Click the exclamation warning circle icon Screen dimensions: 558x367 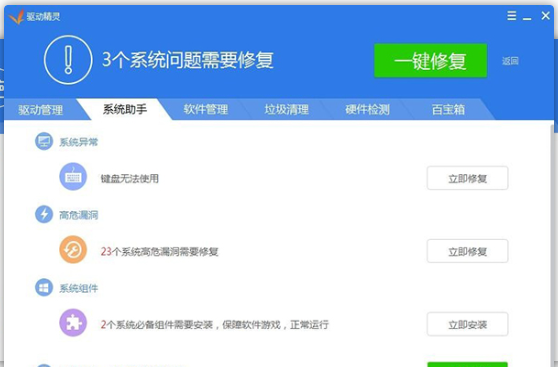[68, 60]
